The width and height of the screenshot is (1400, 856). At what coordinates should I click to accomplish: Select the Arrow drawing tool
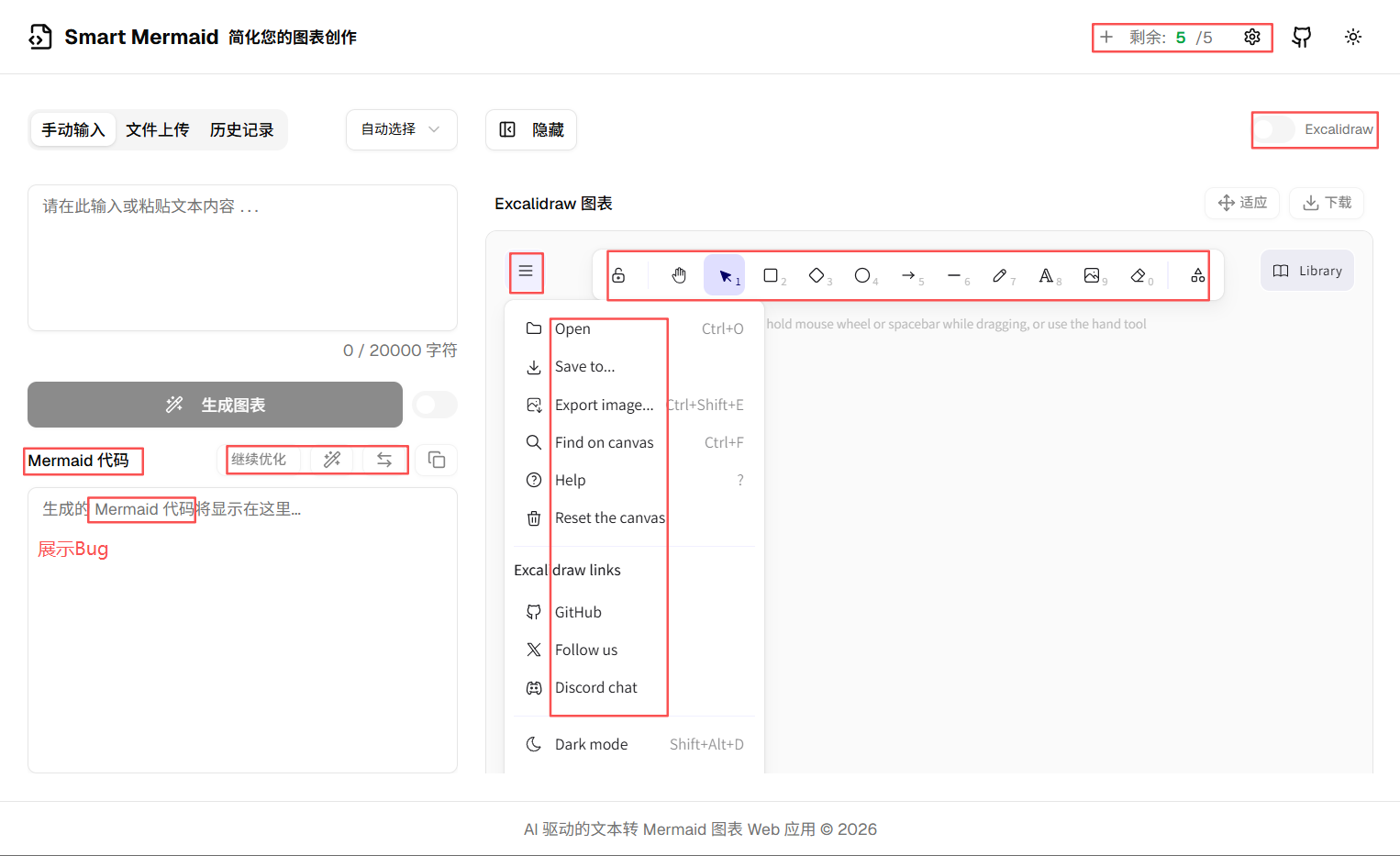908,275
